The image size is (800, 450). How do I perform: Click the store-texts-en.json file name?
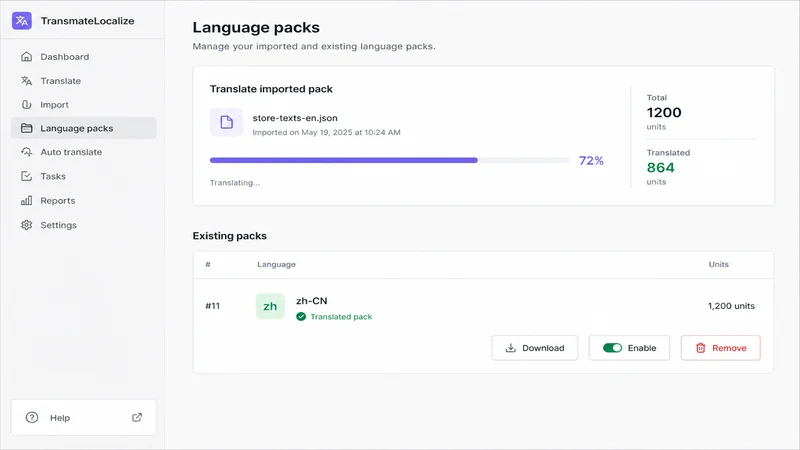[x=295, y=118]
